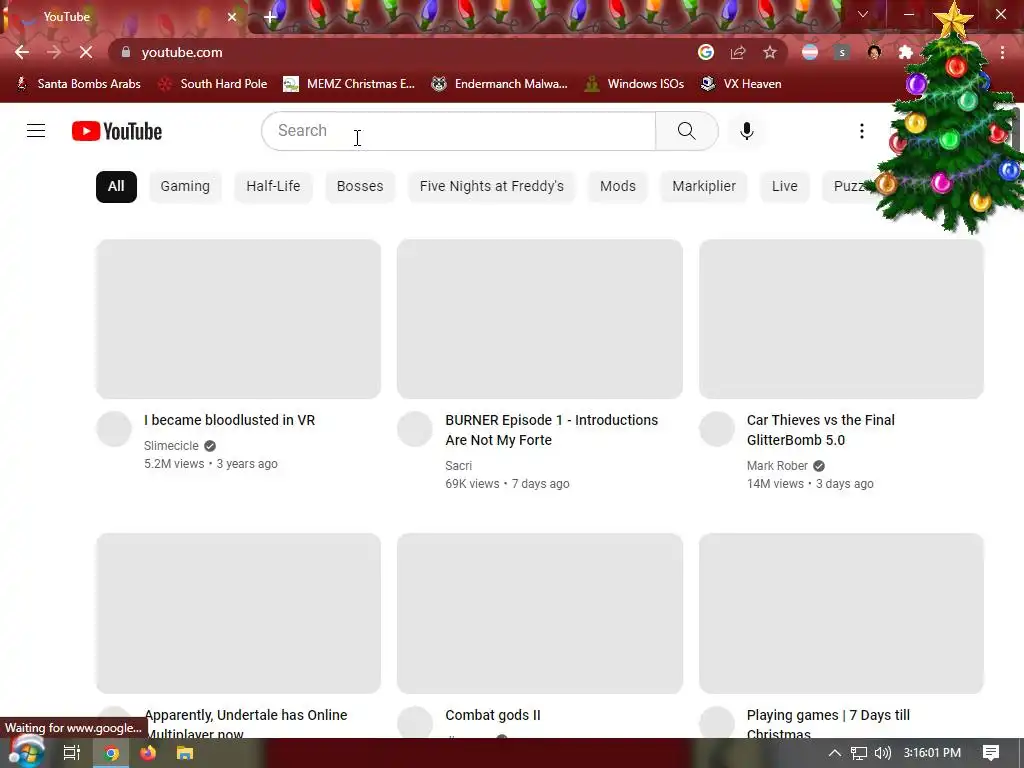Stop page loading with X button

(x=86, y=52)
